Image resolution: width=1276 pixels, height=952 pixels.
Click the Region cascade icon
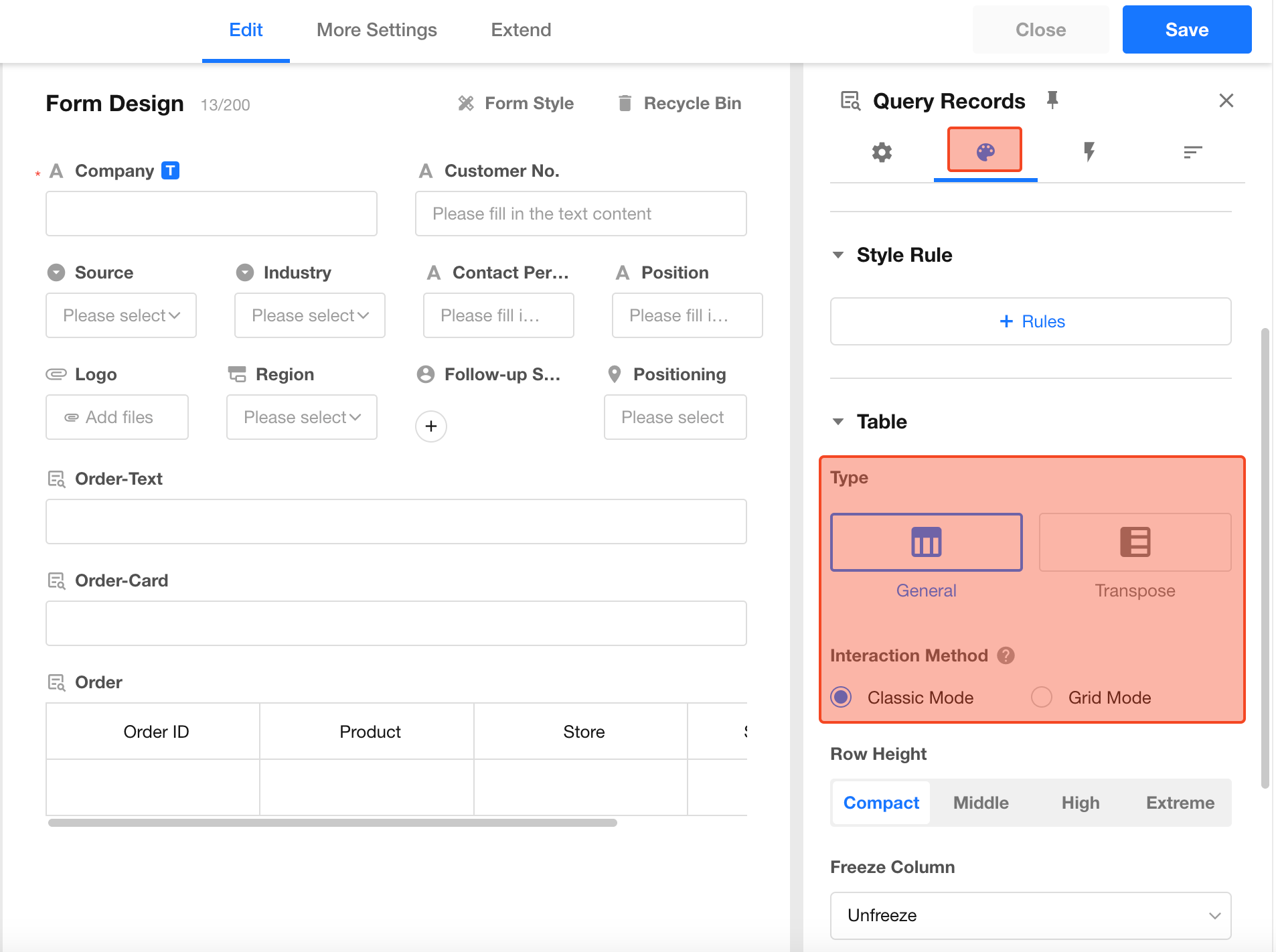pyautogui.click(x=237, y=374)
